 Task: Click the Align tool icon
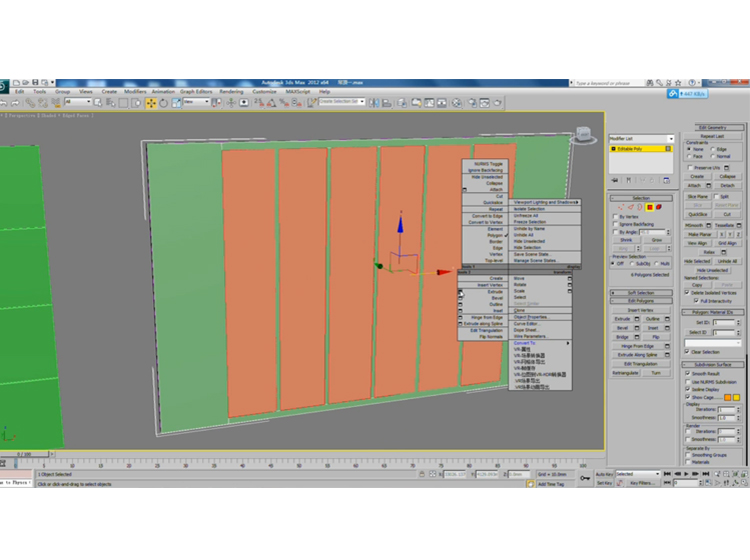(386, 103)
